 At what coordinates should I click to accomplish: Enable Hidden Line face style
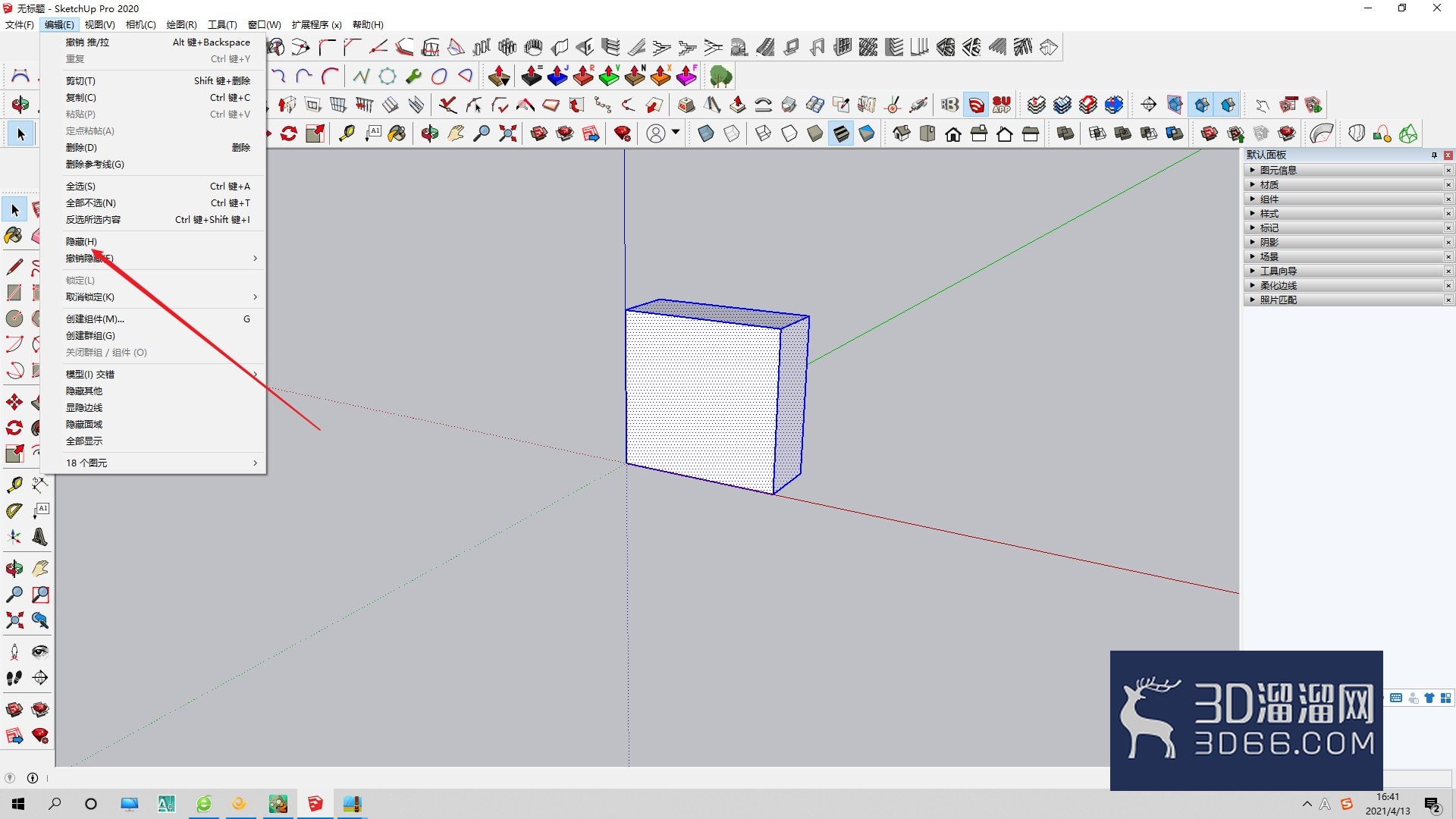point(789,134)
